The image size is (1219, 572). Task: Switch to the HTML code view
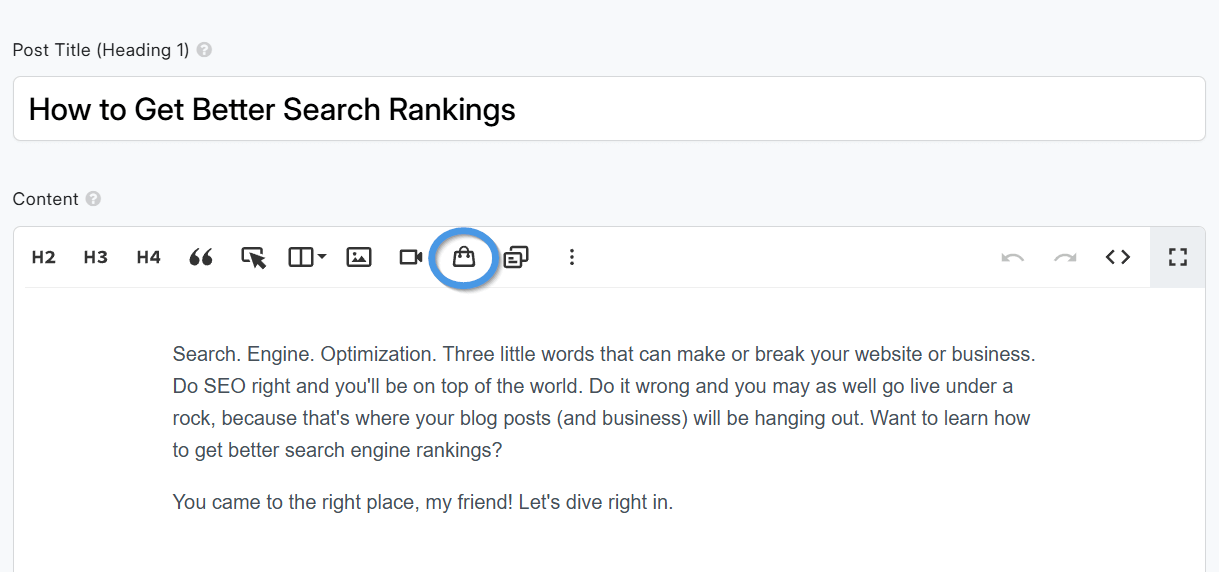[x=1118, y=257]
